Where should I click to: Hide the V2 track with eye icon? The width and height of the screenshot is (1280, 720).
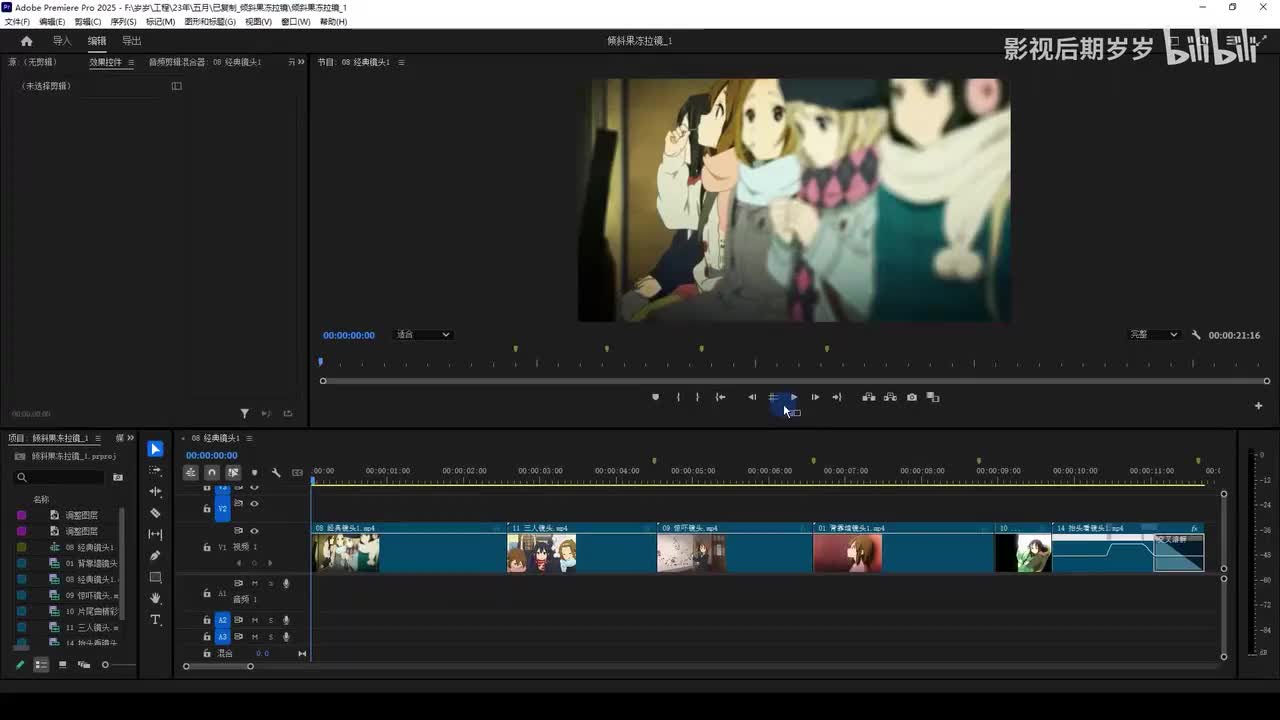tap(254, 503)
